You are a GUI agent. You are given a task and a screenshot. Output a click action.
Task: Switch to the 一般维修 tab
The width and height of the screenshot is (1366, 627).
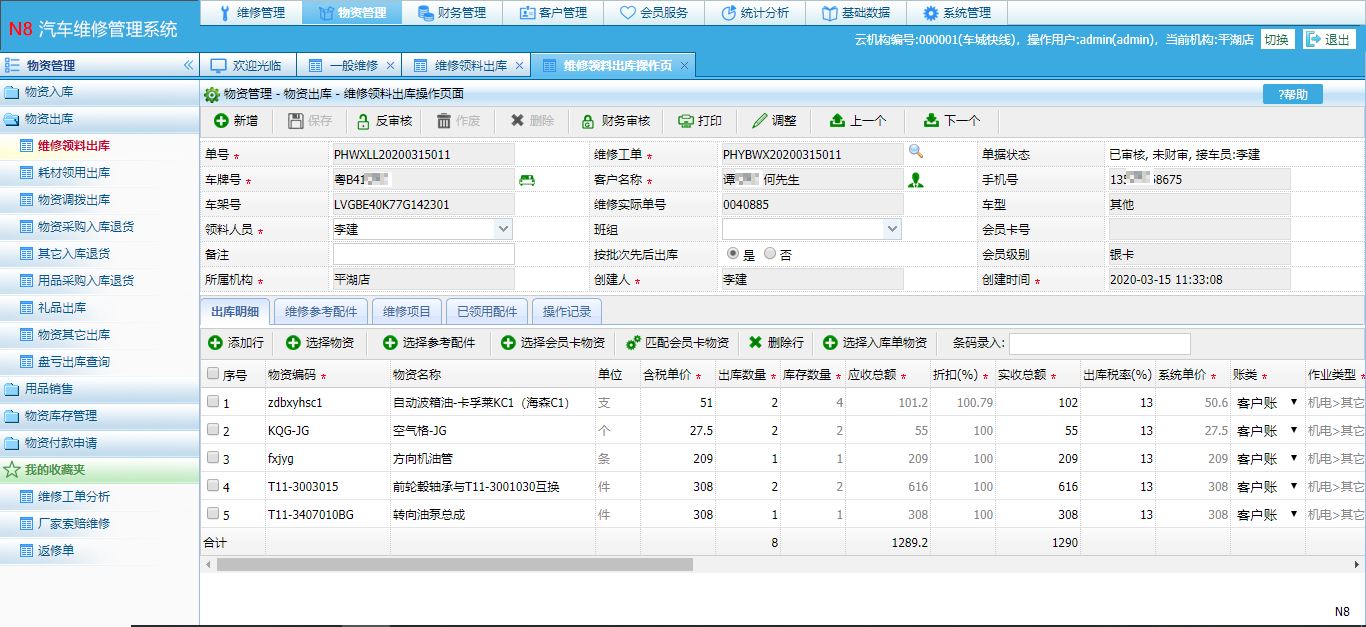345,65
